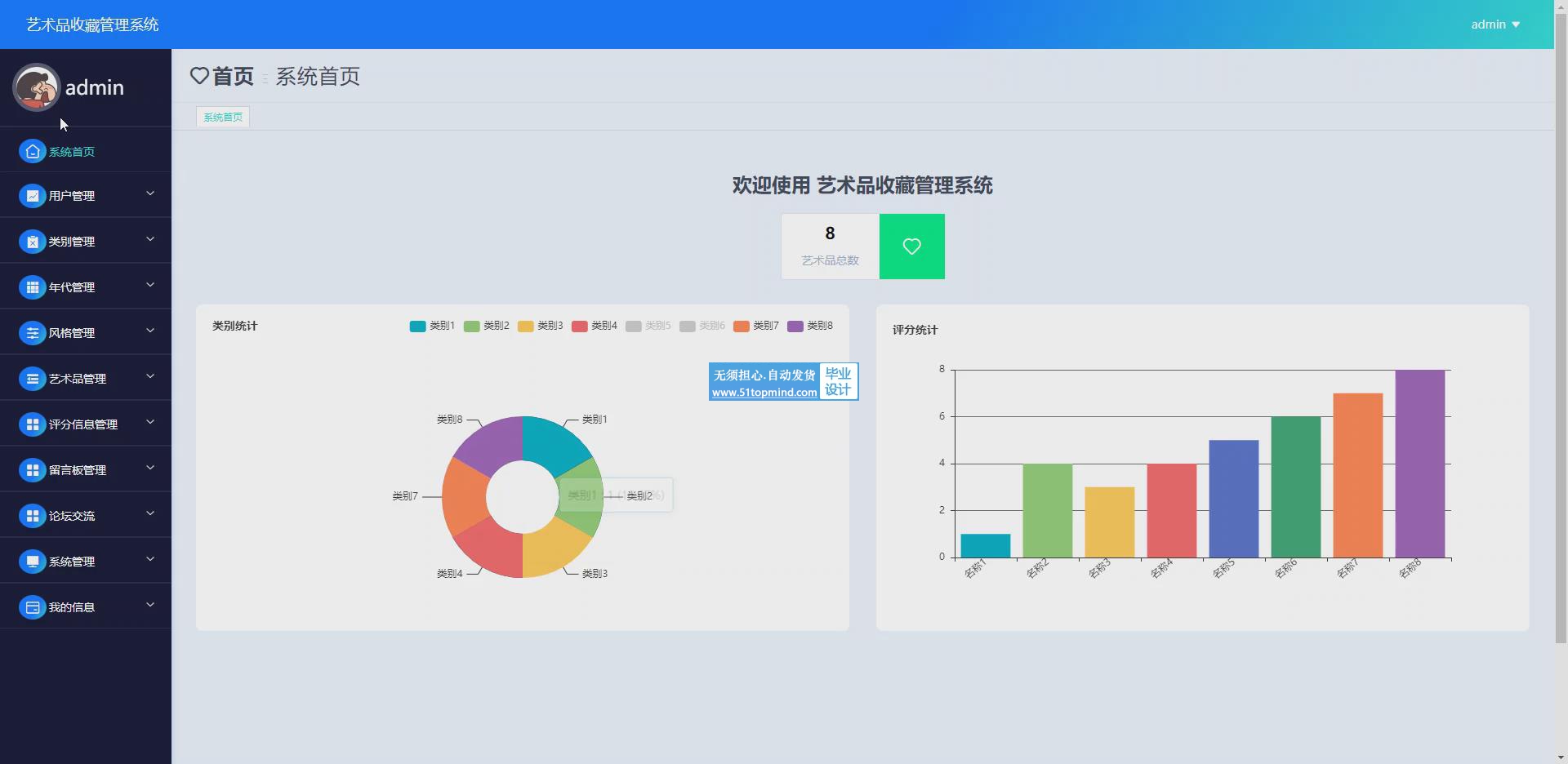Viewport: 1568px width, 764px height.
Task: Expand the 艺术品管理 chevron arrow
Action: pos(150,377)
